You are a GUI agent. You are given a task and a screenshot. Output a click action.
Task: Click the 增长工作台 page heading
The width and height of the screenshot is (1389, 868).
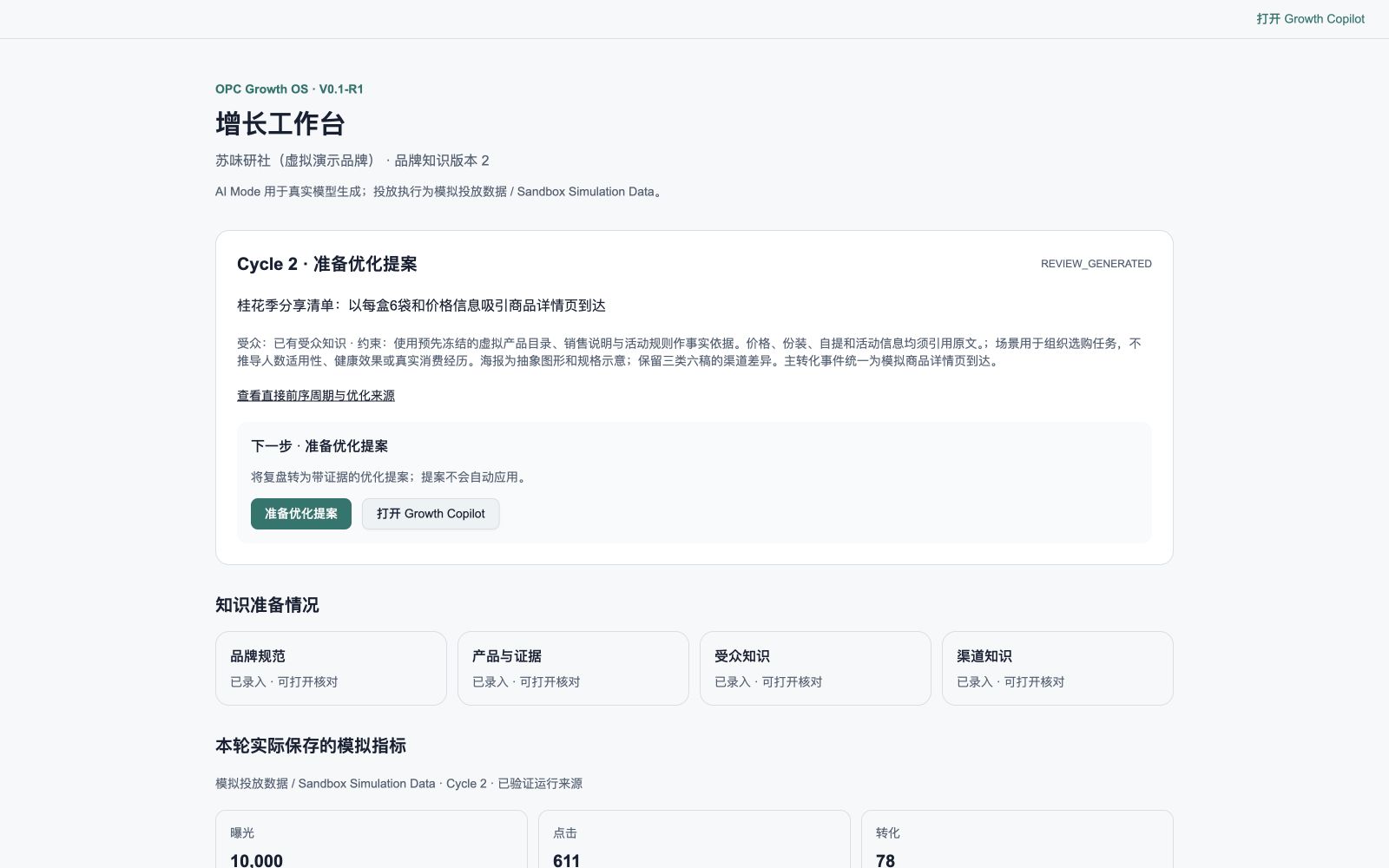tap(280, 124)
